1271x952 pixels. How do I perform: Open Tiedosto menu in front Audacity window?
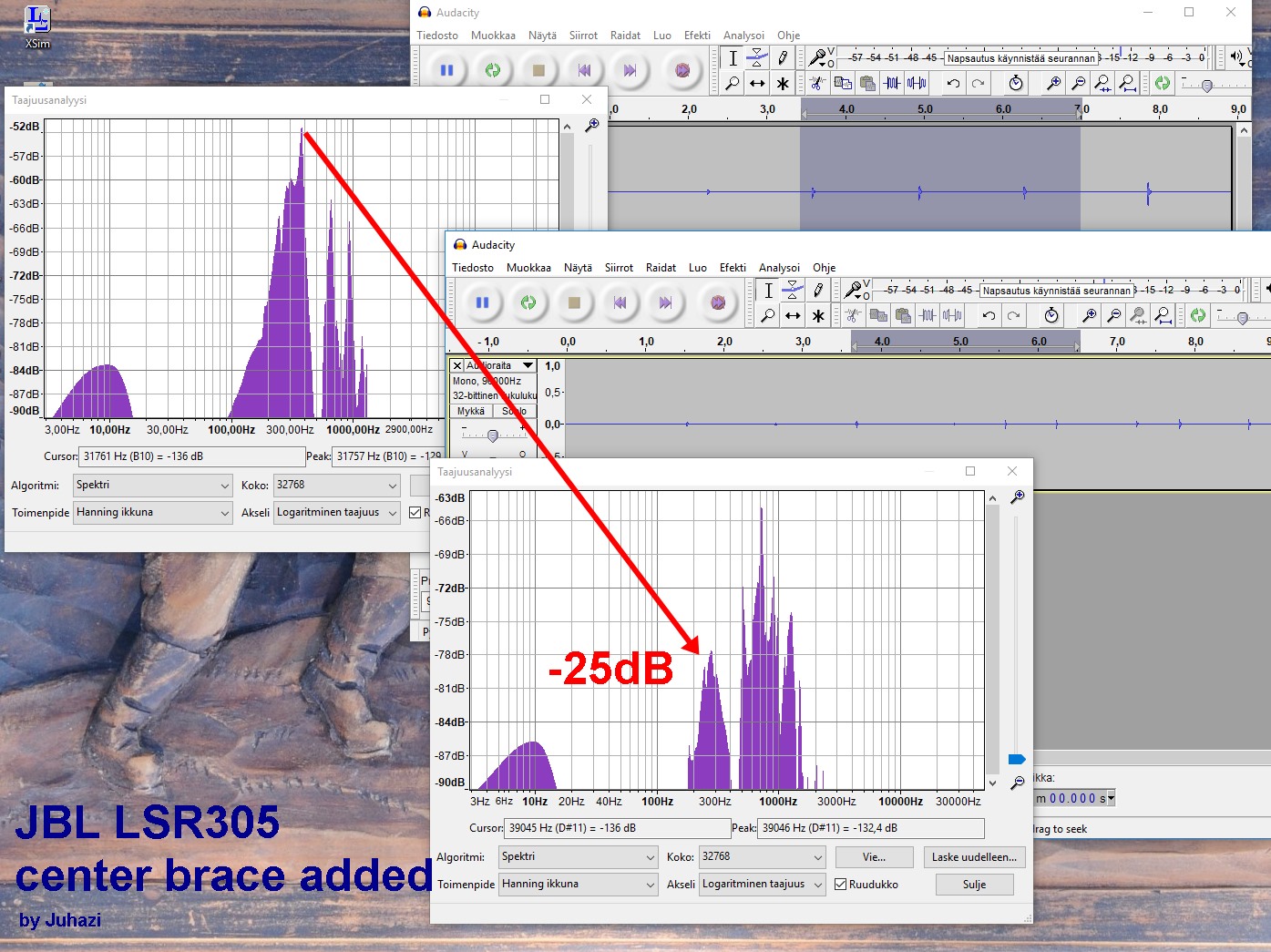pyautogui.click(x=473, y=268)
